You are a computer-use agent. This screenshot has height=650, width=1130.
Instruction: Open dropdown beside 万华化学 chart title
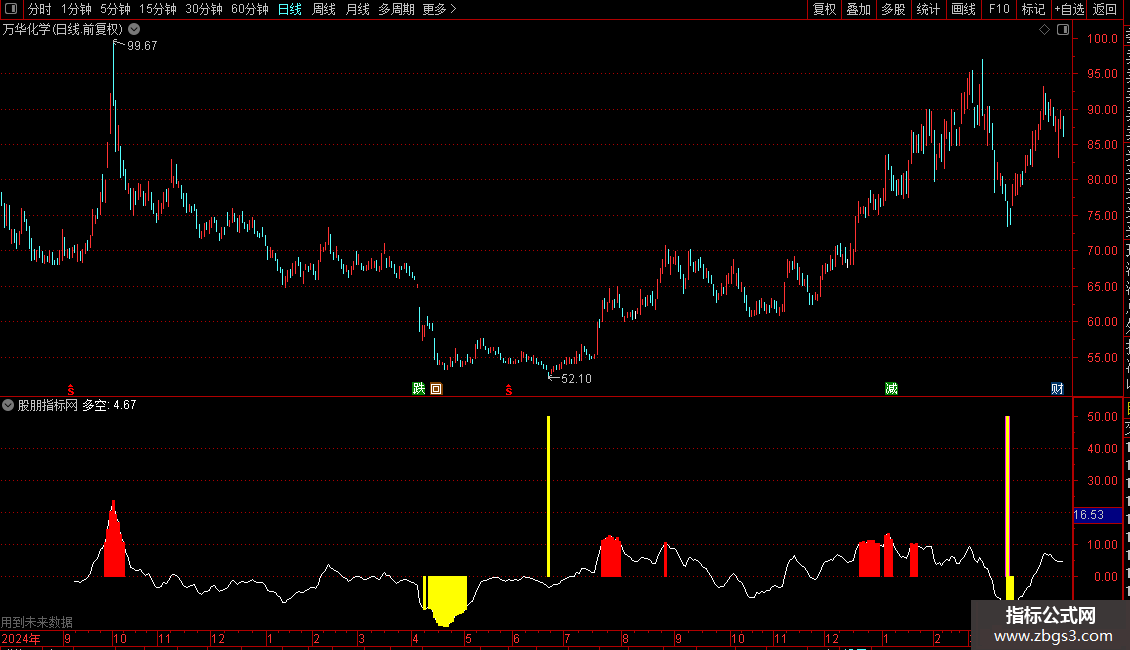click(x=134, y=30)
